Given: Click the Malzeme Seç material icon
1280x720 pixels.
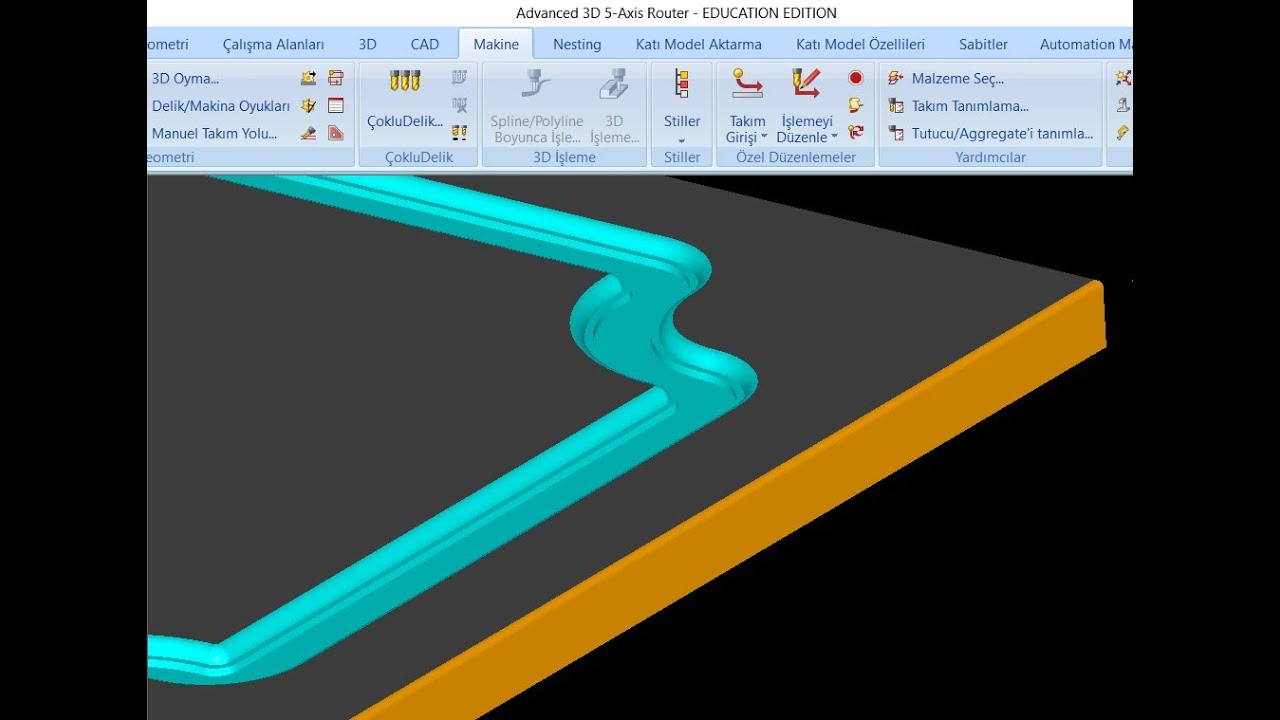Looking at the screenshot, I should point(896,78).
